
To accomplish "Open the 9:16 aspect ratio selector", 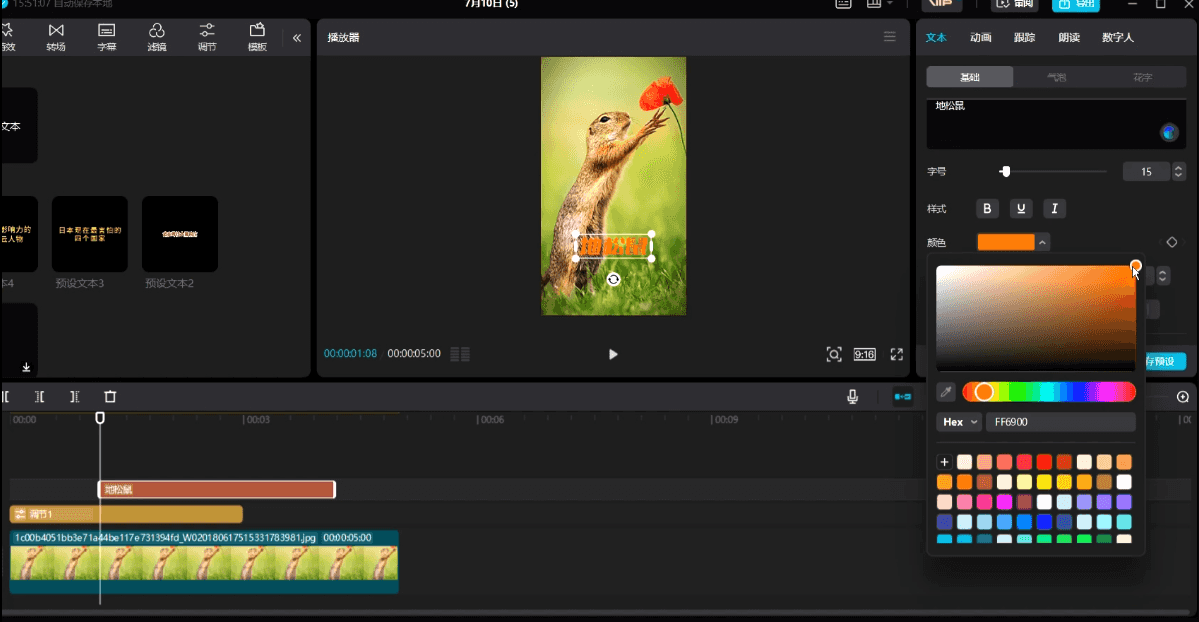I will pos(864,354).
